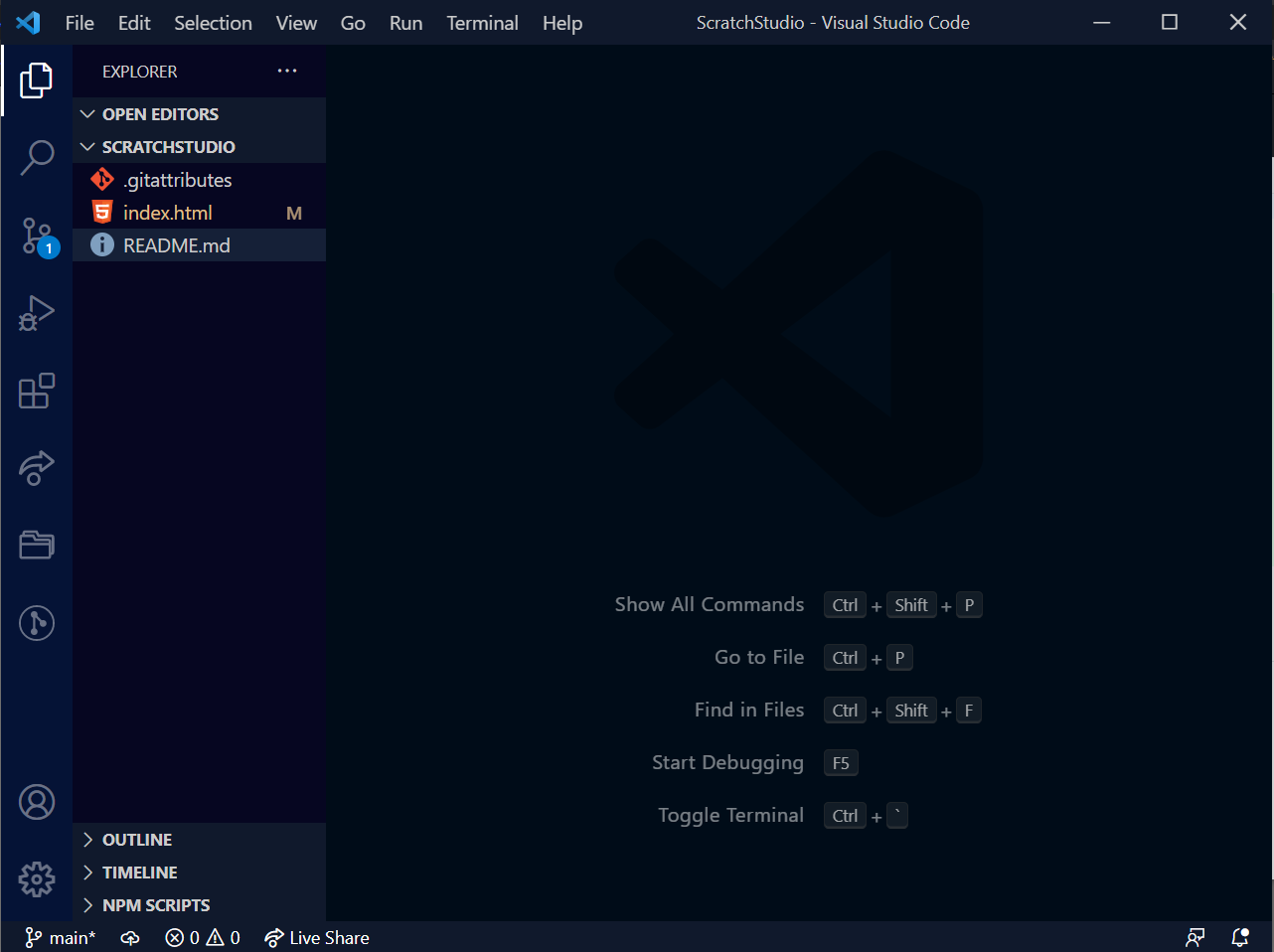
Task: Open the Accounts icon in activity bar
Action: (37, 802)
